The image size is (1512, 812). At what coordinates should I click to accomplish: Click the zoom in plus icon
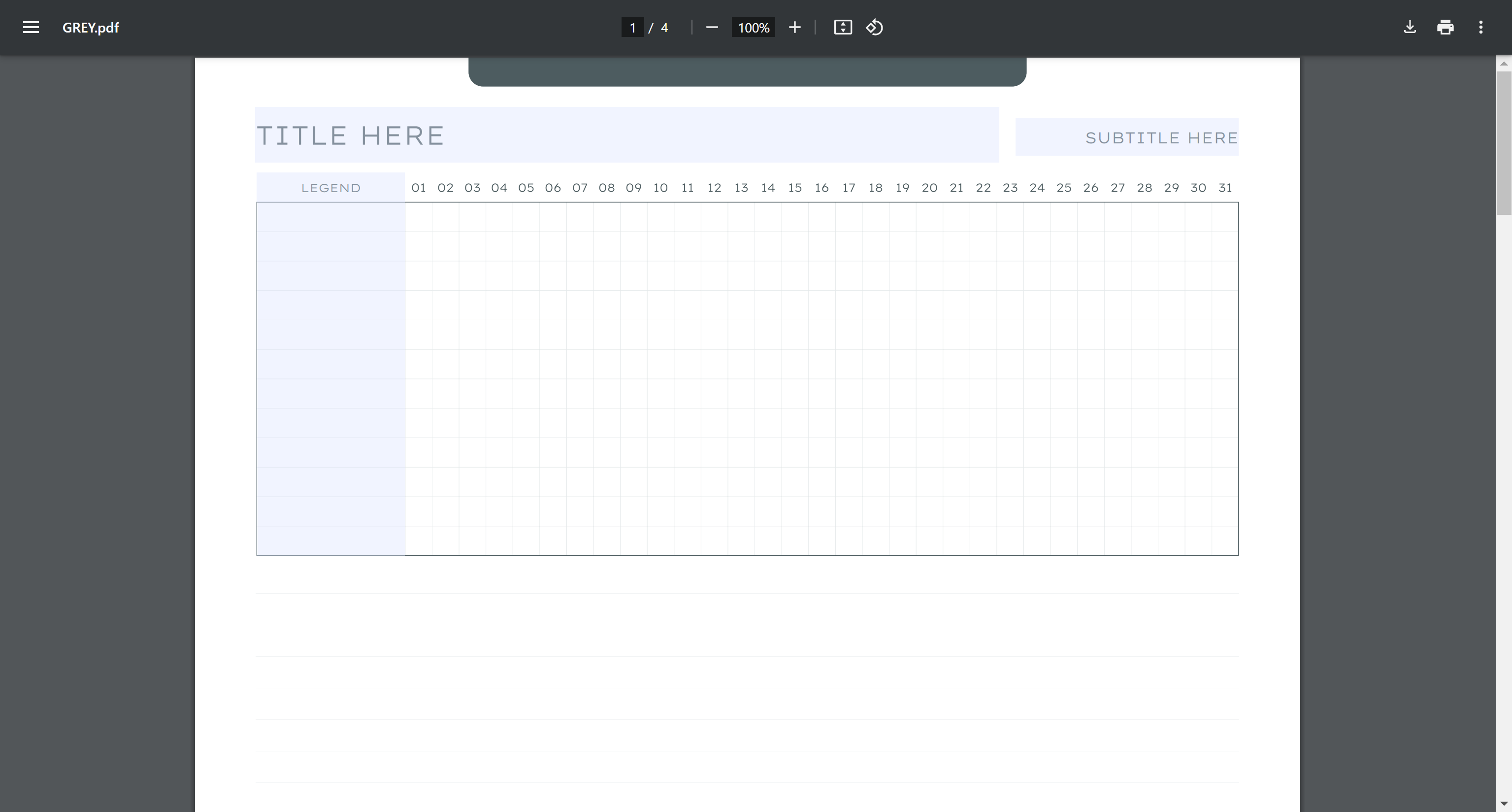(x=795, y=27)
